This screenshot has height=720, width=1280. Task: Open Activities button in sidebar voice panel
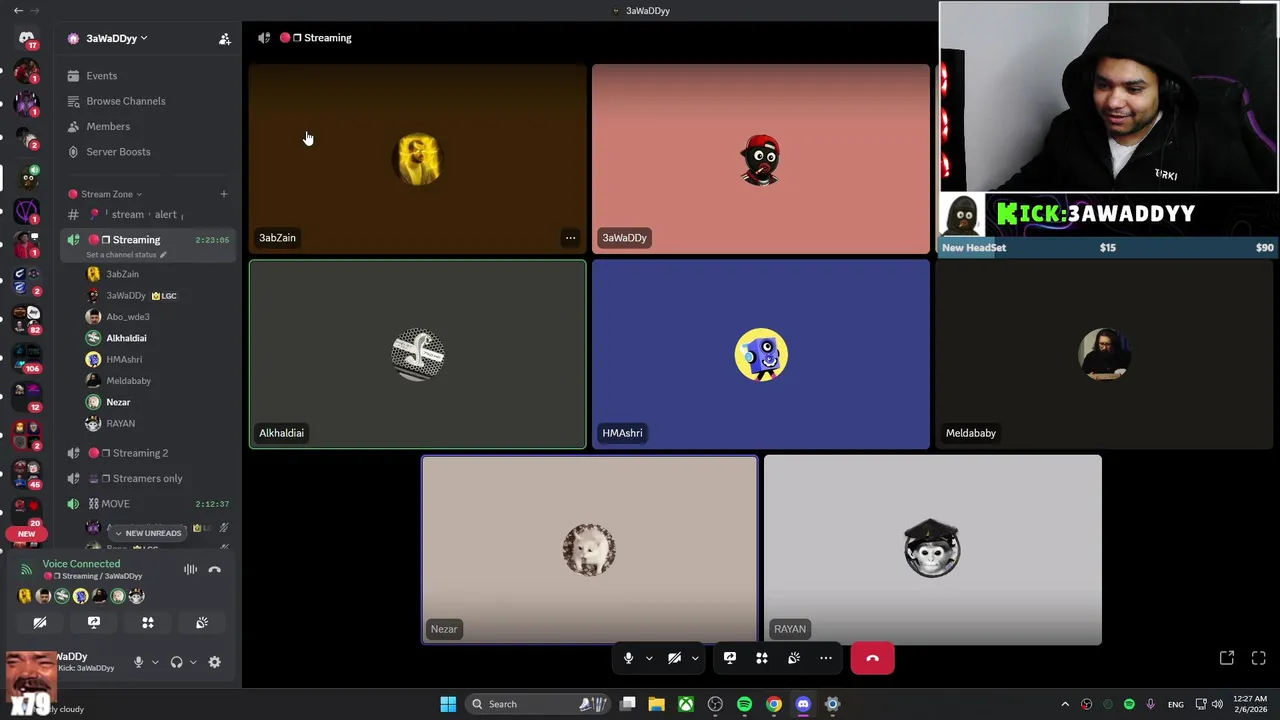pos(148,622)
